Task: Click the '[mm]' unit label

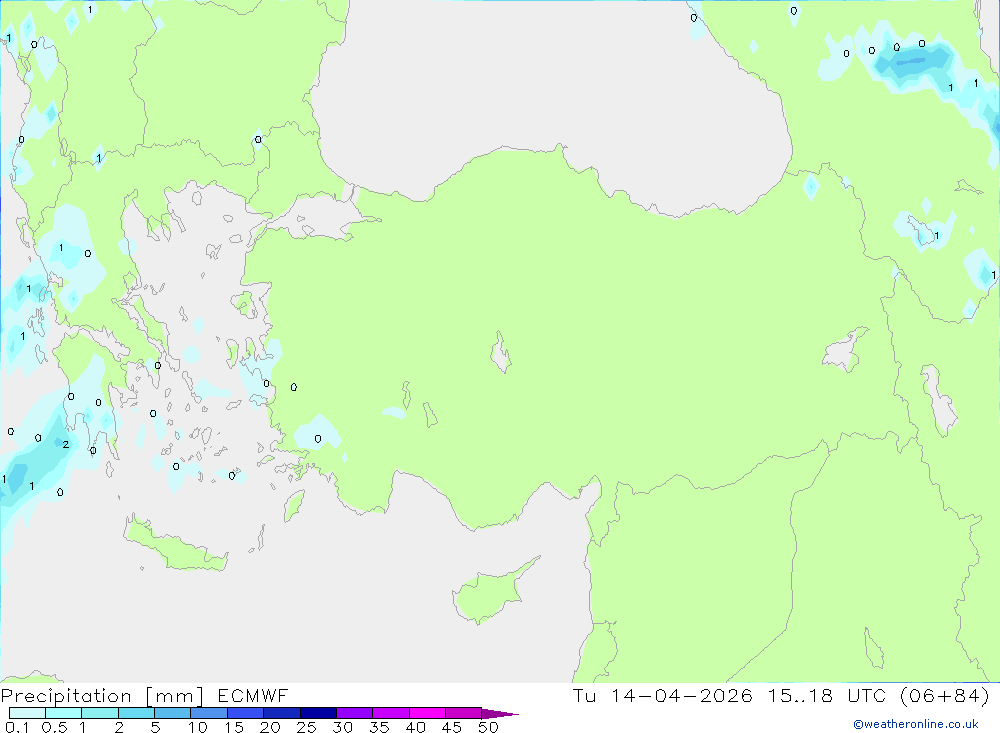Action: click(175, 696)
